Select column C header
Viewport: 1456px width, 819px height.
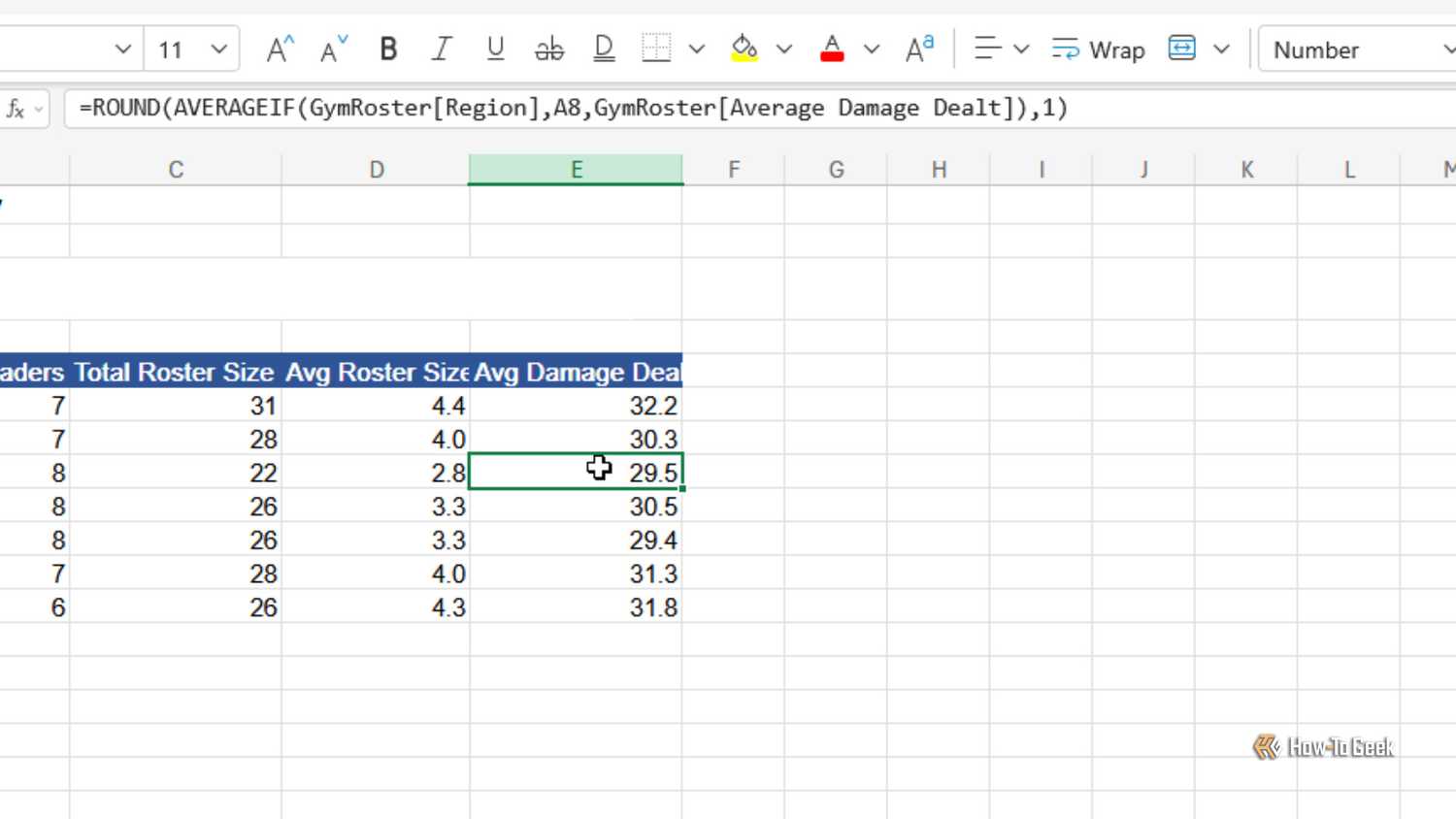176,170
